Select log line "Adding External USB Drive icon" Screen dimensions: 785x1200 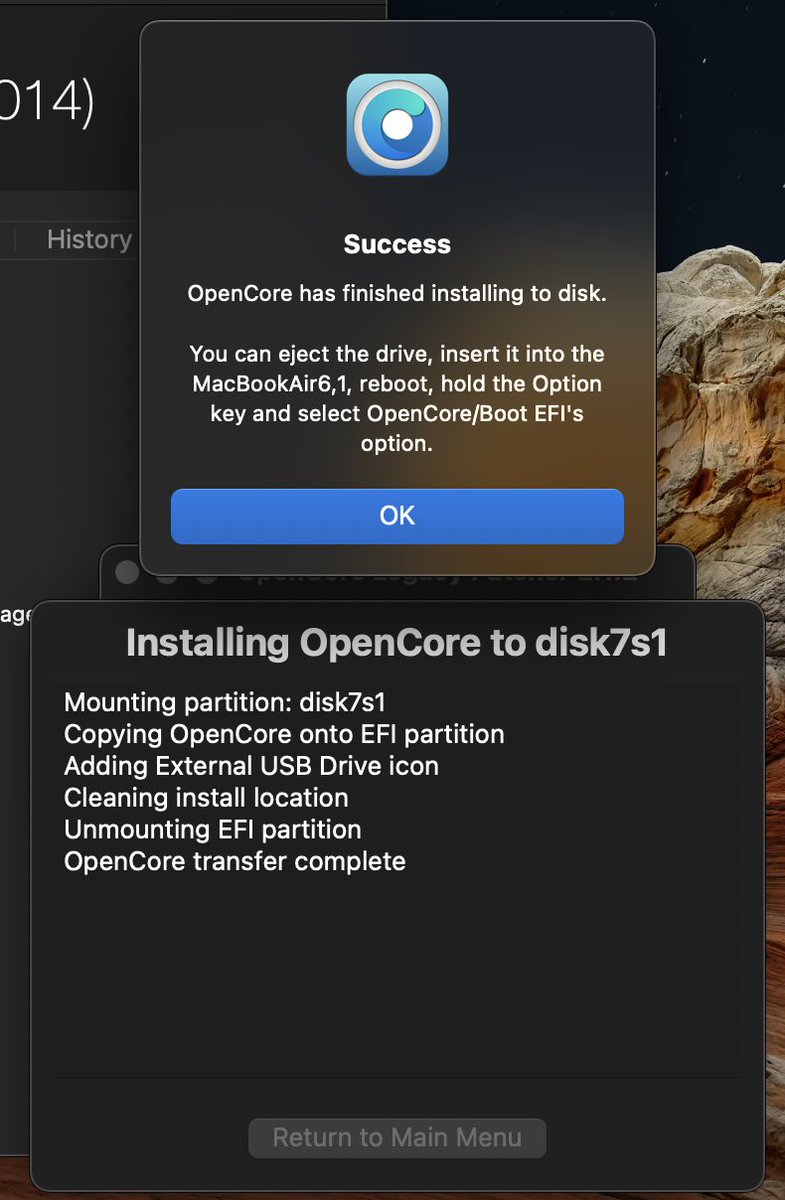(251, 766)
